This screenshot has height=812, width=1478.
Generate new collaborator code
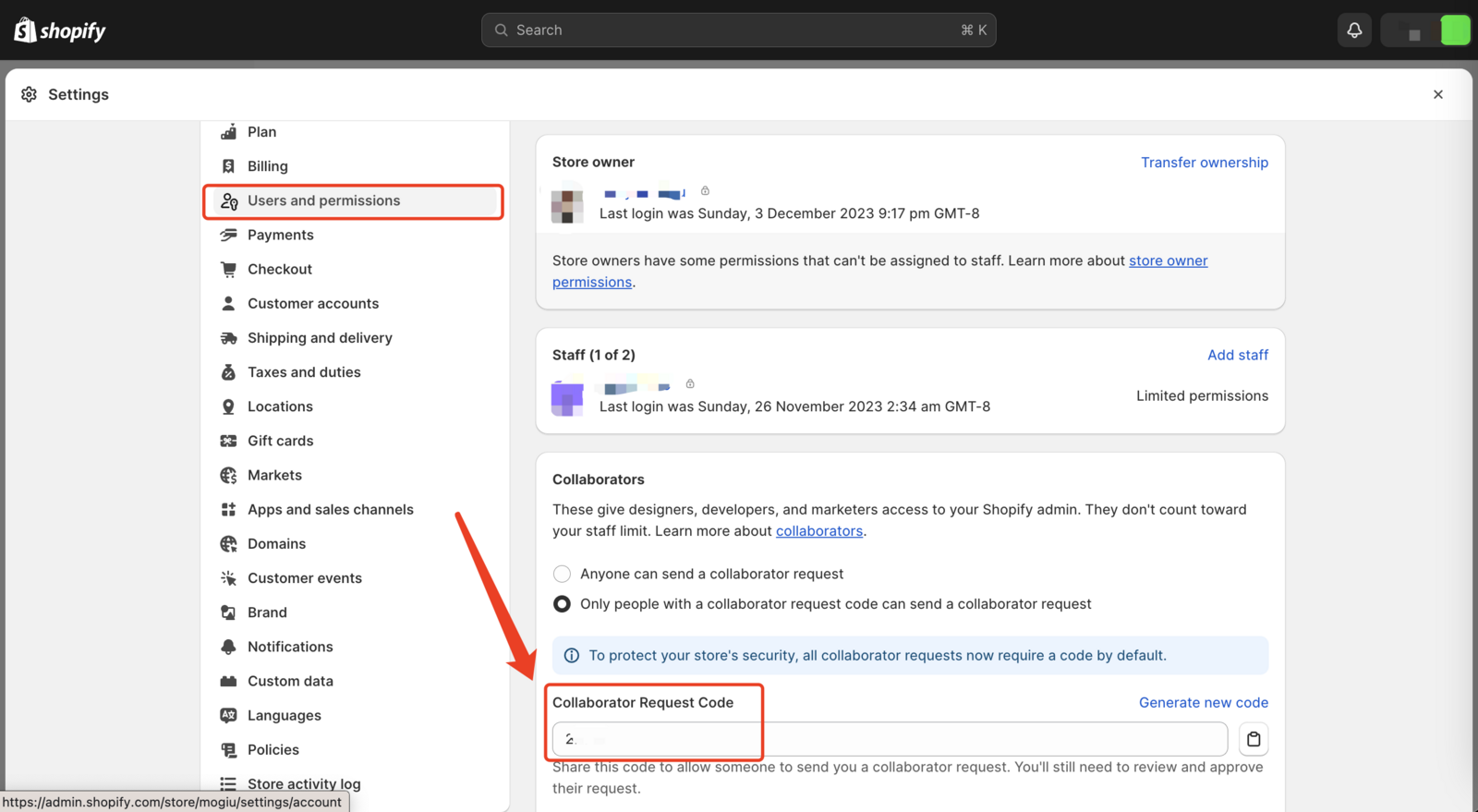1203,702
